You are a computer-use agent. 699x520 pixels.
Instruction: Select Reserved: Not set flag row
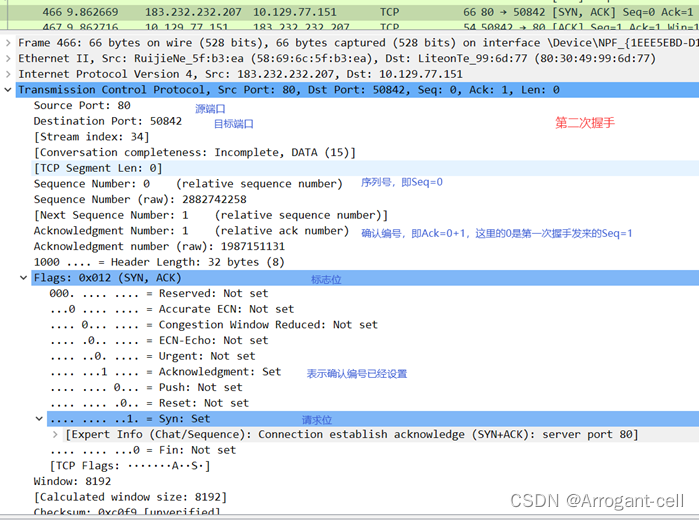pos(159,293)
